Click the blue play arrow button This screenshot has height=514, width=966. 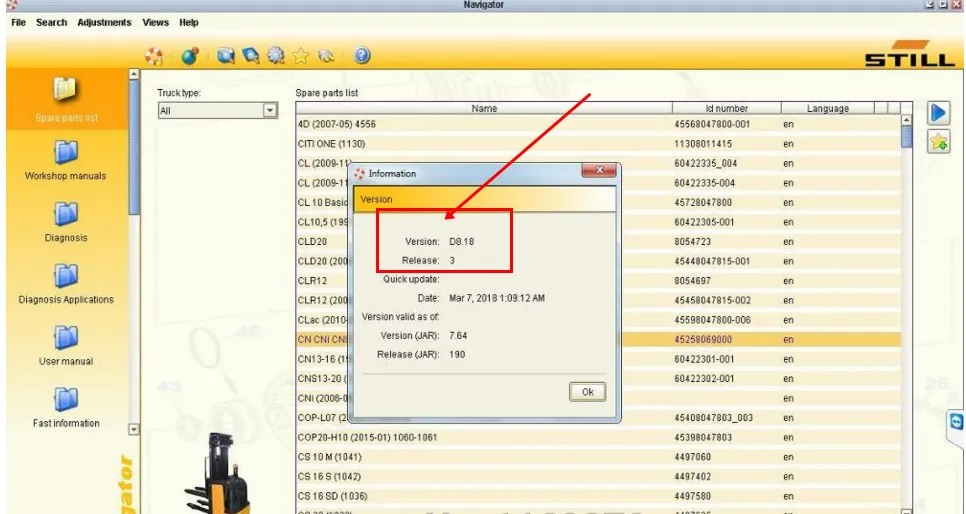pyautogui.click(x=938, y=113)
